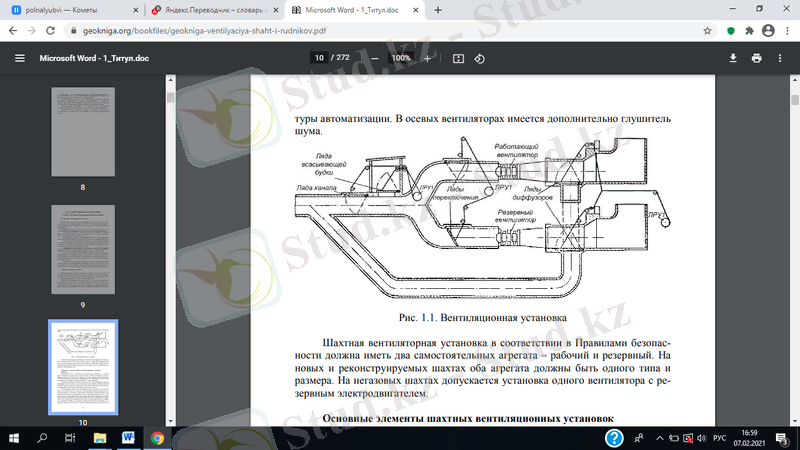Download the PDF file
Viewport: 800px width, 450px height.
coord(733,58)
